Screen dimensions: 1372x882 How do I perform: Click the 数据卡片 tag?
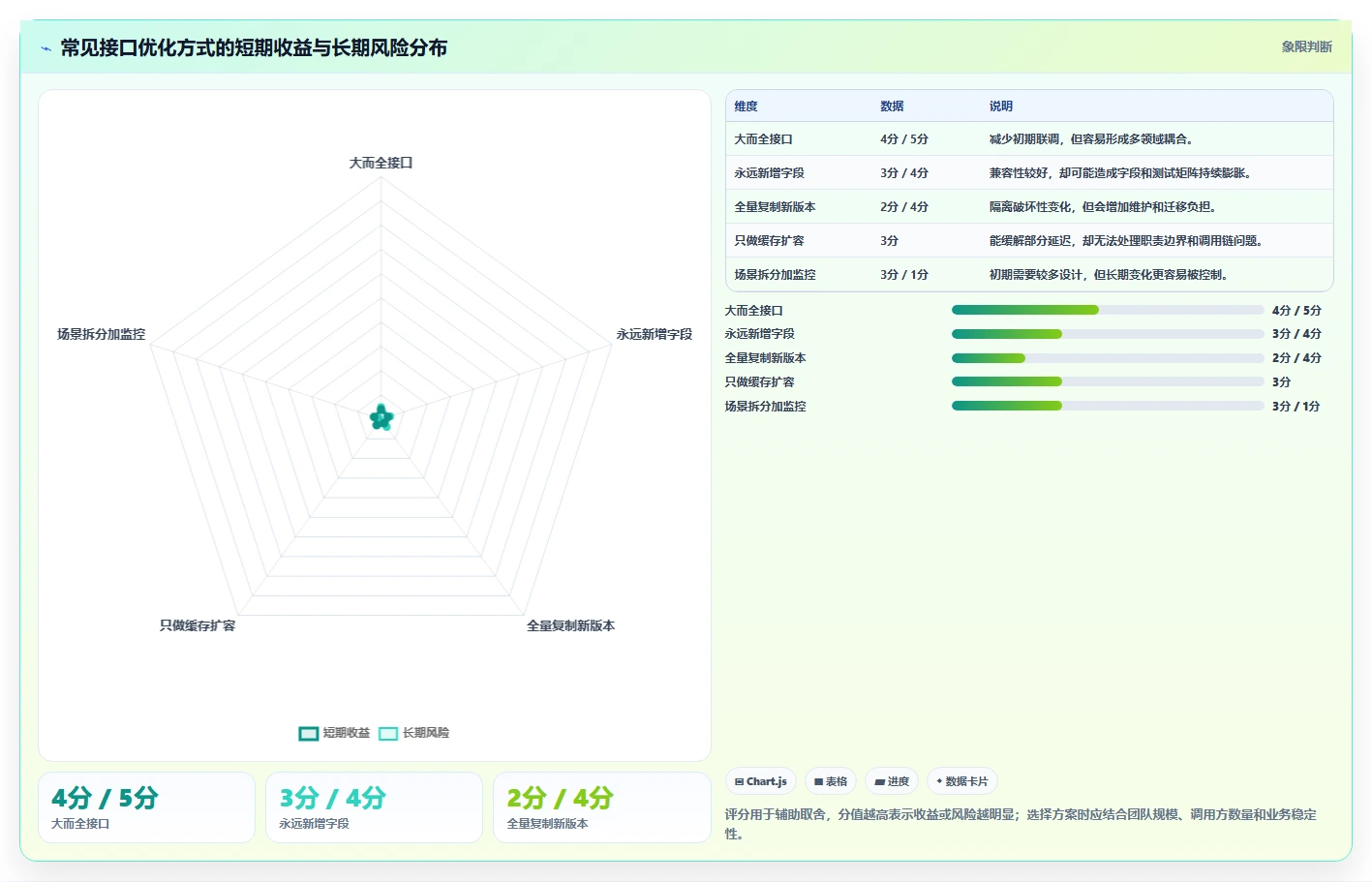click(x=962, y=781)
